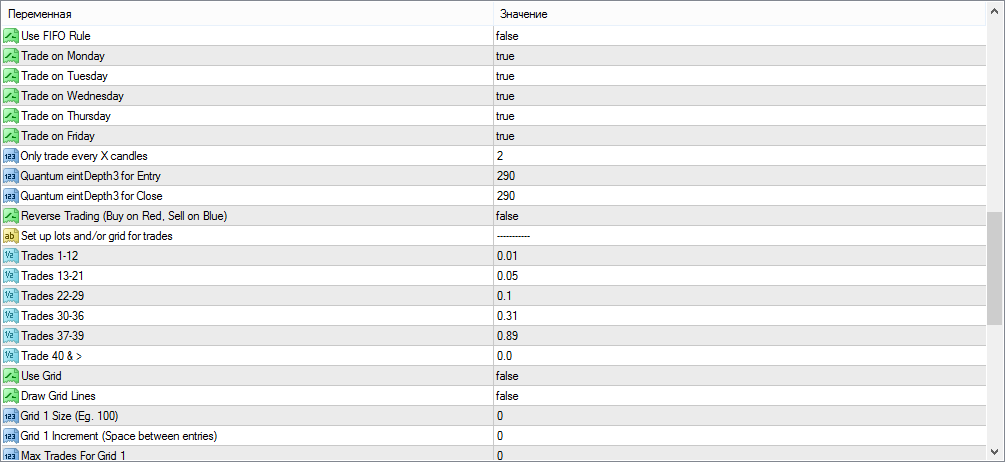
Task: Click the double-type icon beside Trades 1-12
Action: tap(11, 256)
